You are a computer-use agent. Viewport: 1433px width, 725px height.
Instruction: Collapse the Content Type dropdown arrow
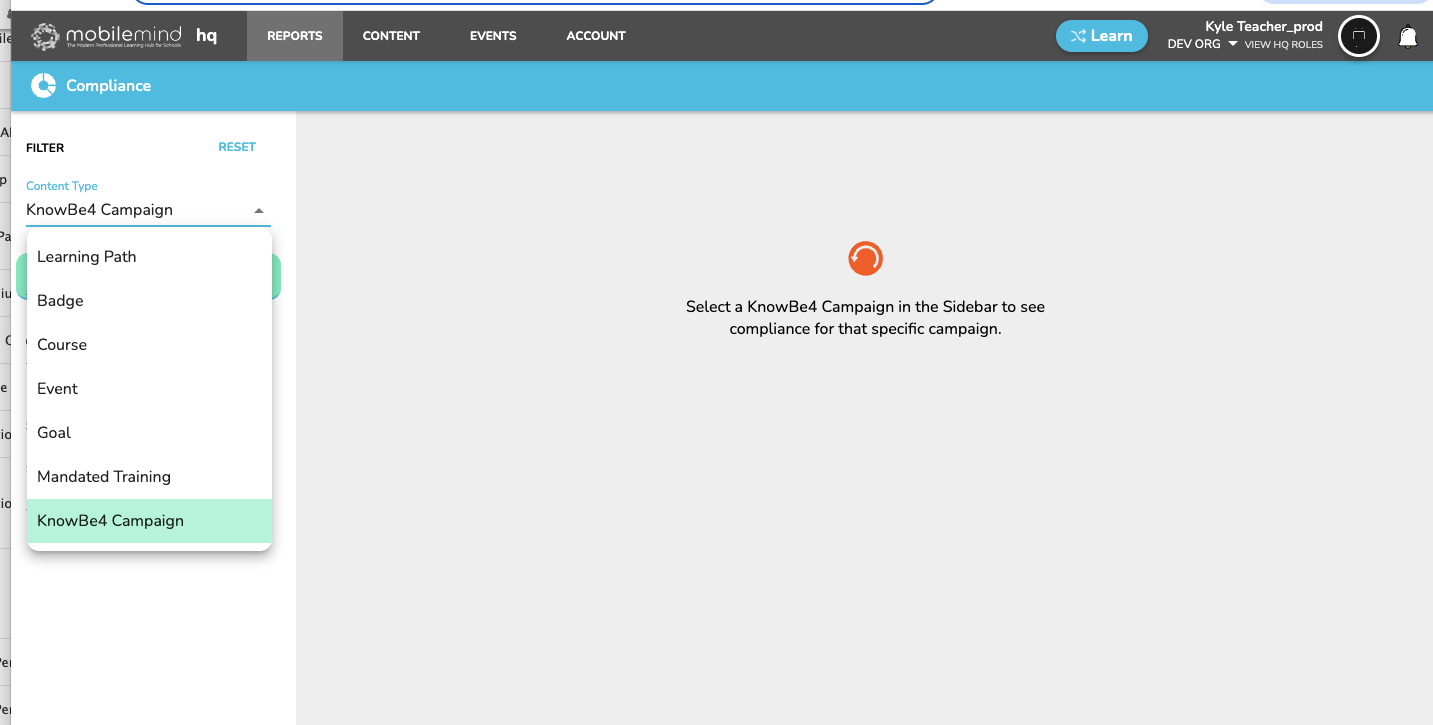pos(258,211)
